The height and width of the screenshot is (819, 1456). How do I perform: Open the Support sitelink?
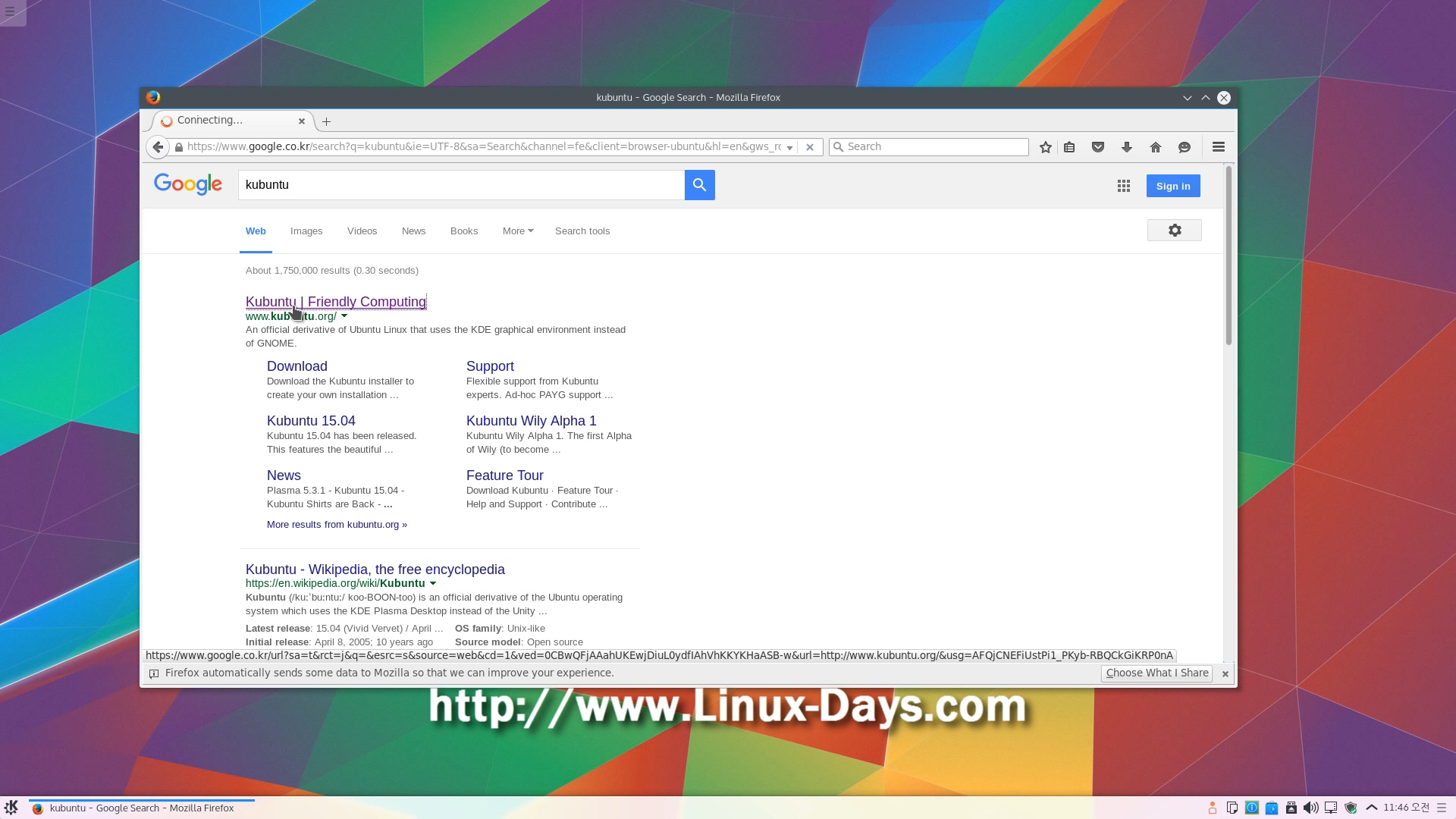[x=490, y=366]
